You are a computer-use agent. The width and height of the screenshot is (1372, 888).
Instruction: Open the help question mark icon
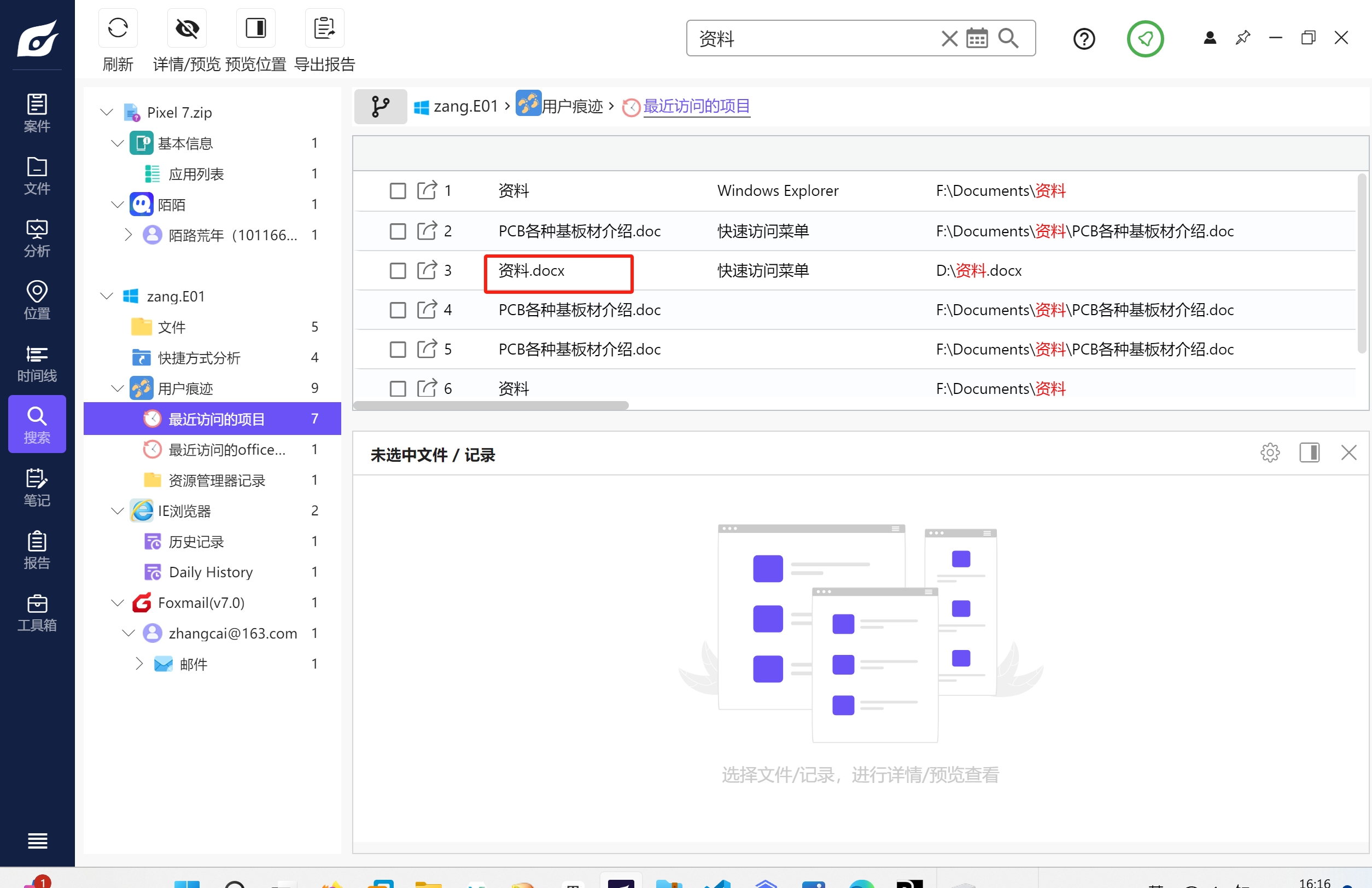(x=1084, y=39)
